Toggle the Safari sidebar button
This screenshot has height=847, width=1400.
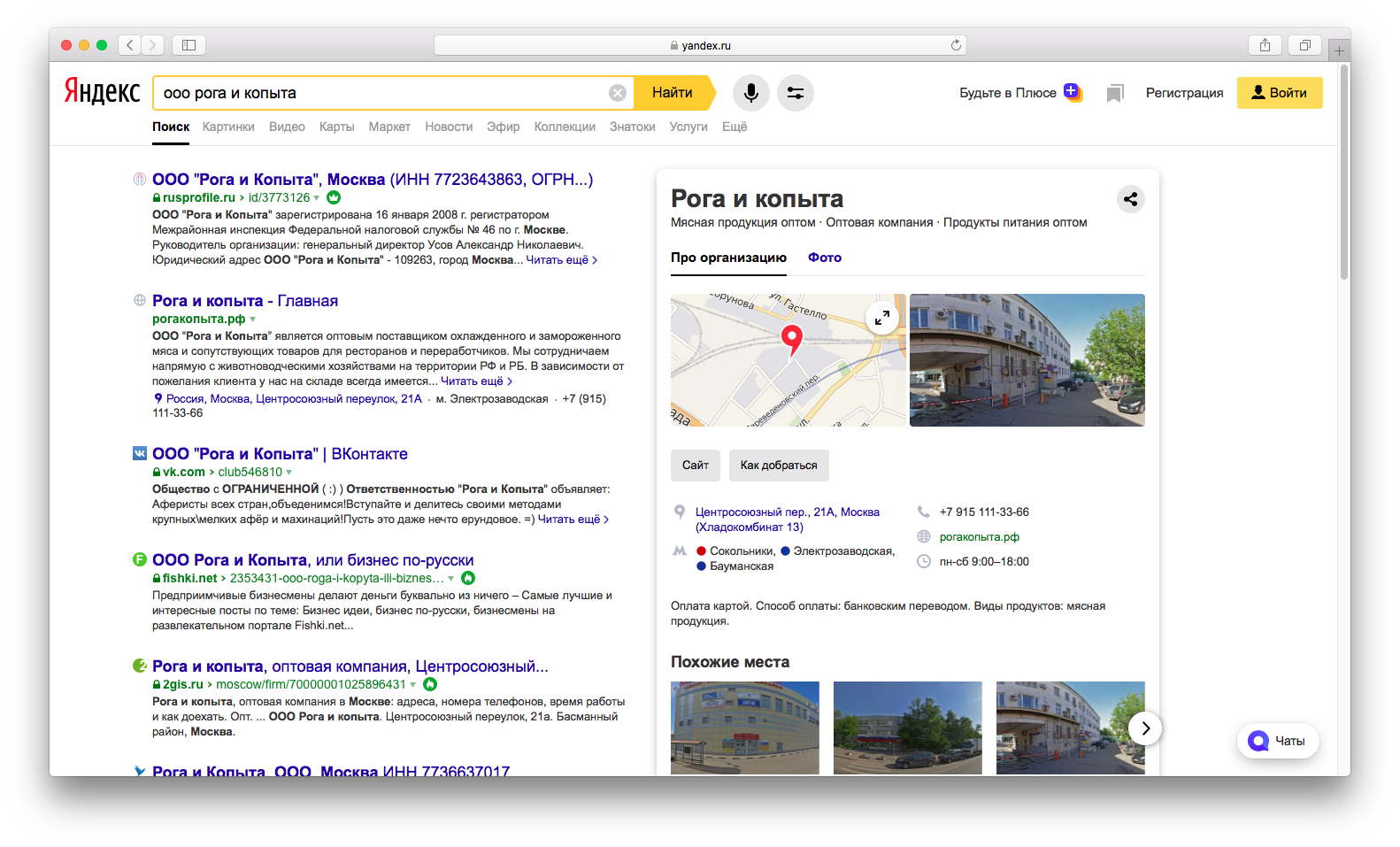[188, 45]
